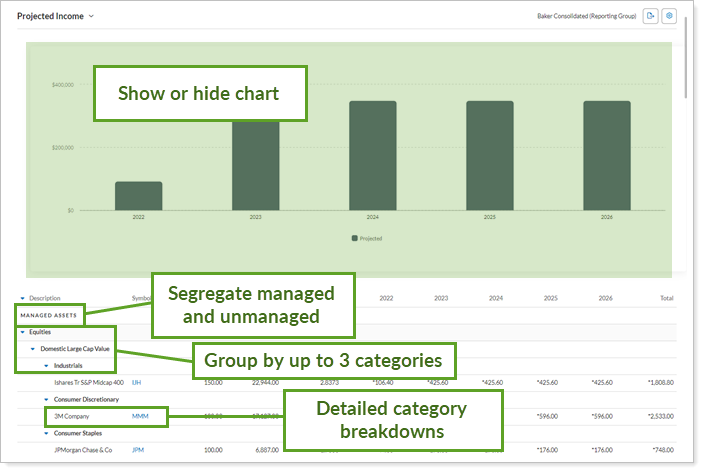The height and width of the screenshot is (476, 702).
Task: Sort by the 2025 column header
Action: click(551, 298)
